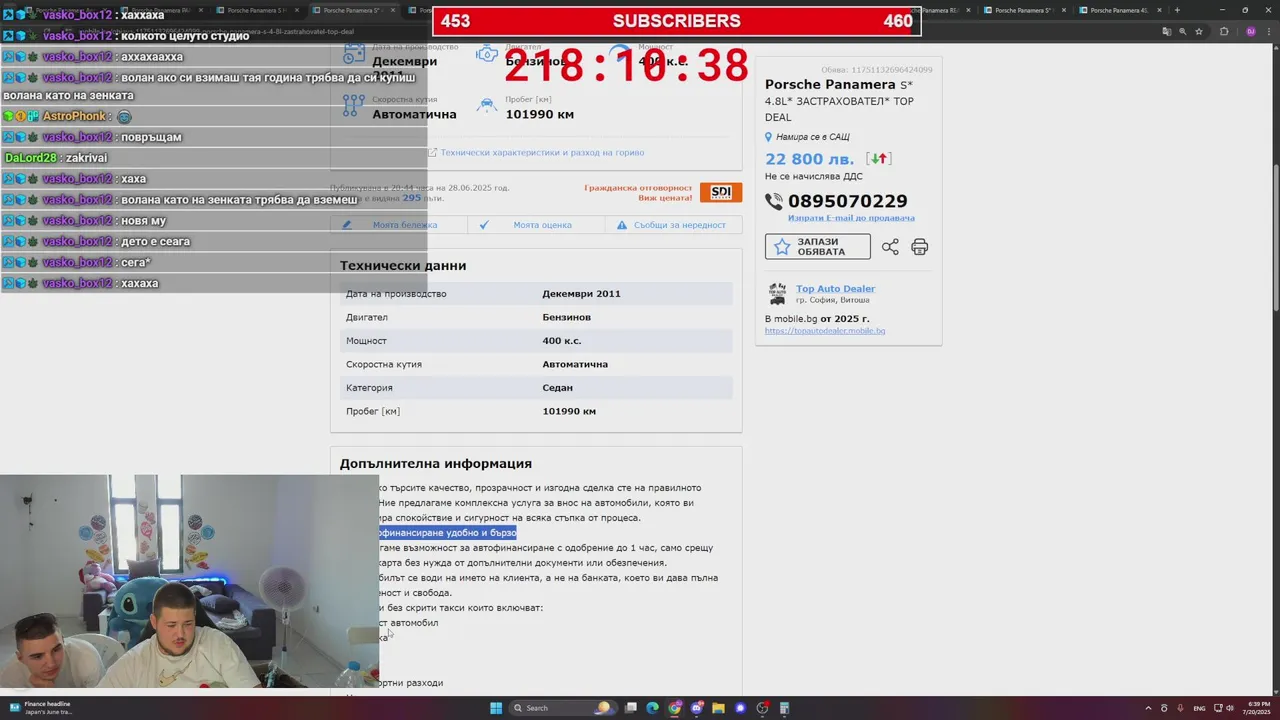1280x720 pixels.
Task: Open the browser three-dot menu
Action: tap(1270, 31)
